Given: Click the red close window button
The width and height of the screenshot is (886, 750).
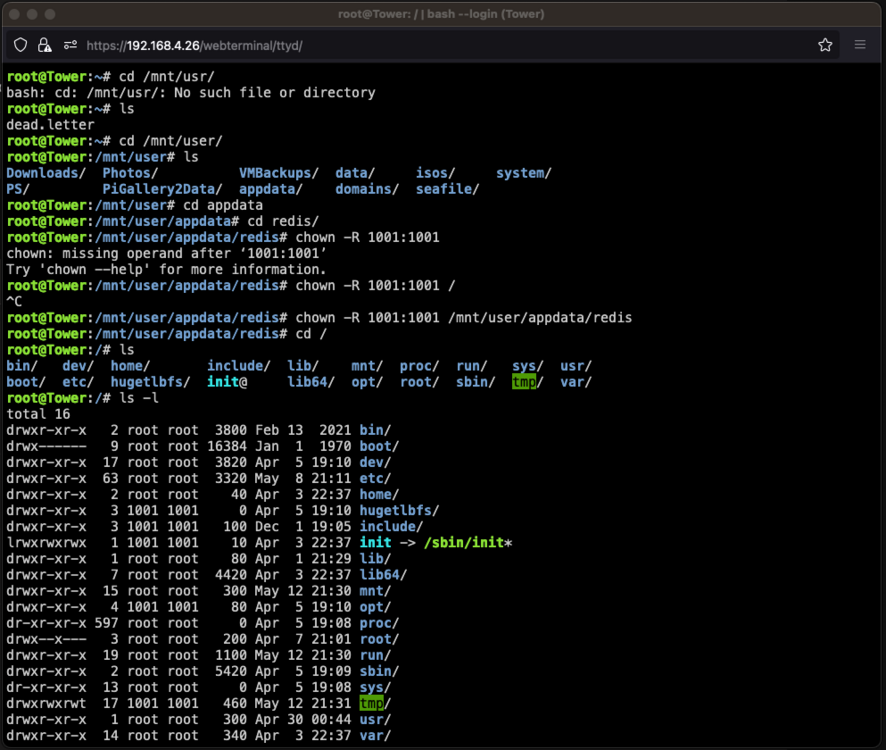Looking at the screenshot, I should pyautogui.click(x=15, y=14).
